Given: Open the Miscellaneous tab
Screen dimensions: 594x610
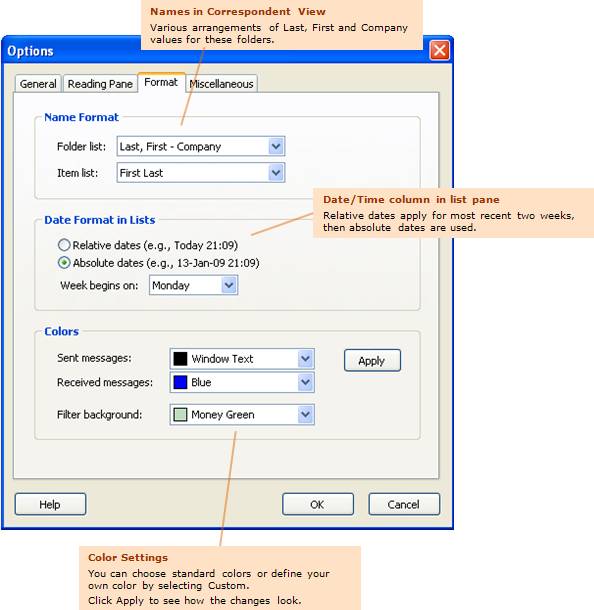Looking at the screenshot, I should click(x=221, y=84).
